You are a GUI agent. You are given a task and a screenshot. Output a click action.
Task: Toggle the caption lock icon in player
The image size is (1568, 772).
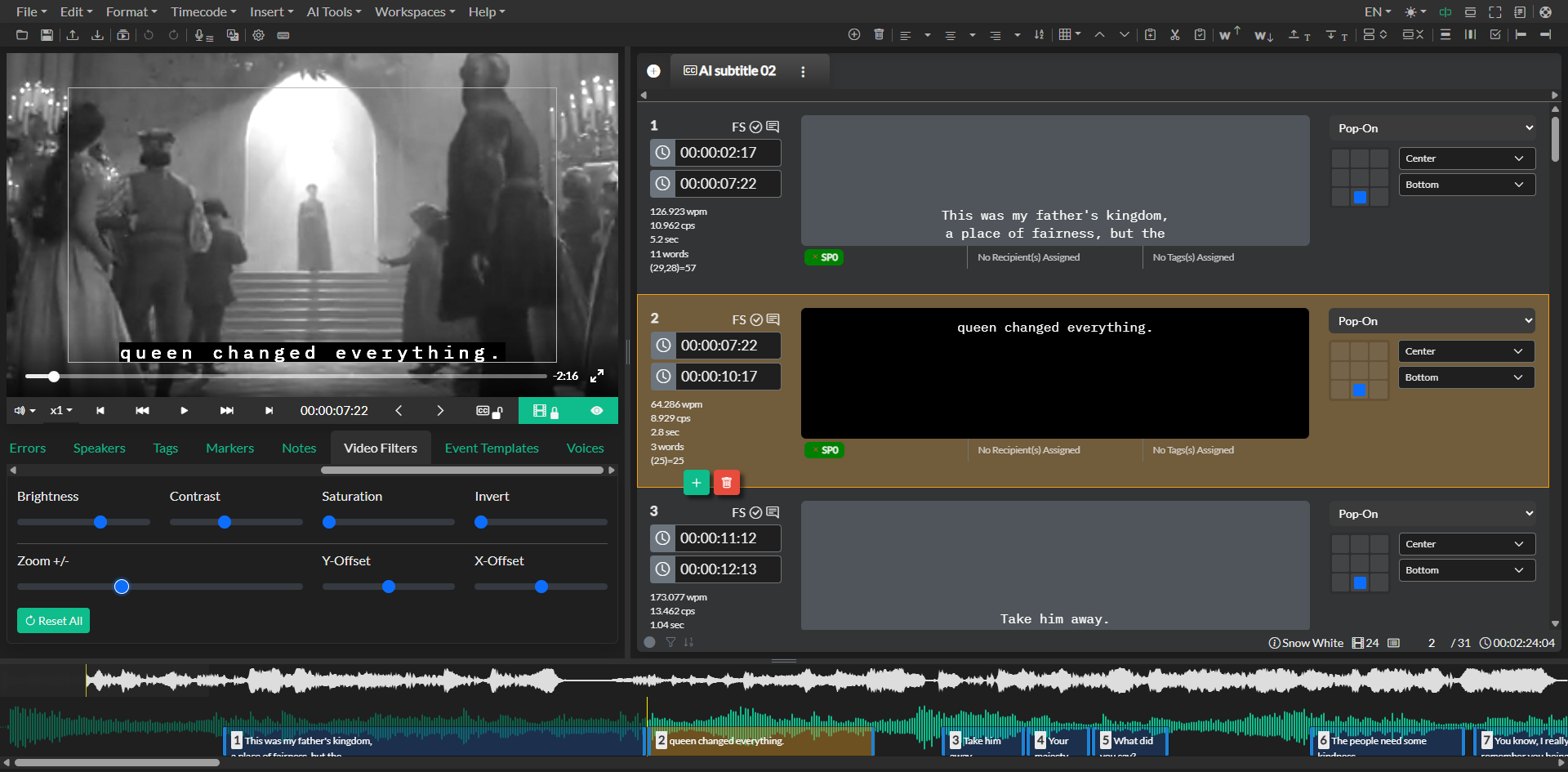click(489, 411)
